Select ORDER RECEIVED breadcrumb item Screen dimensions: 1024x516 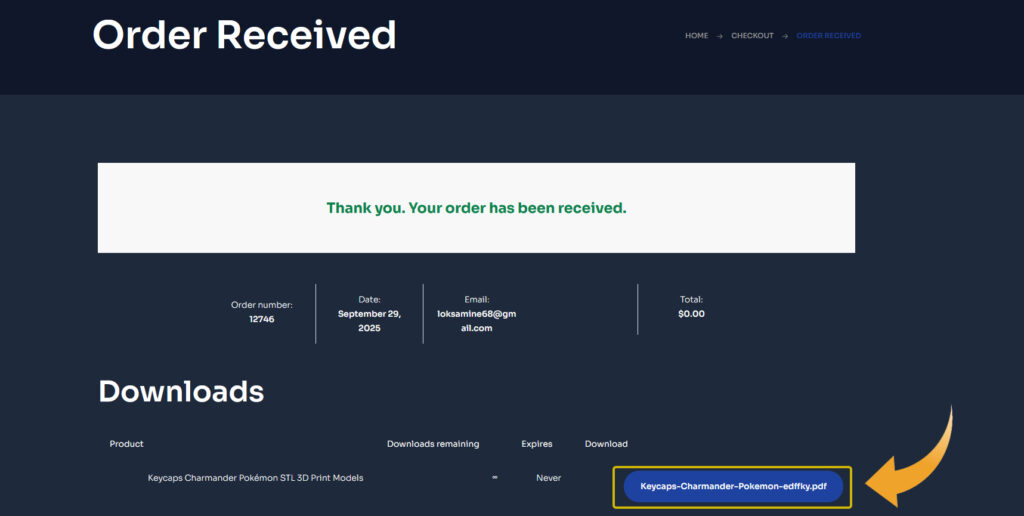click(828, 36)
